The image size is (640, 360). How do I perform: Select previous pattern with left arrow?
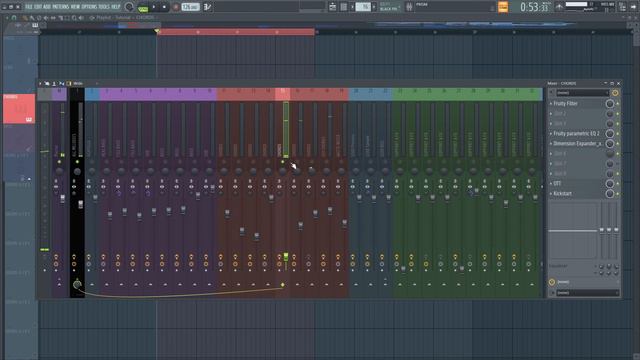tap(352, 7)
